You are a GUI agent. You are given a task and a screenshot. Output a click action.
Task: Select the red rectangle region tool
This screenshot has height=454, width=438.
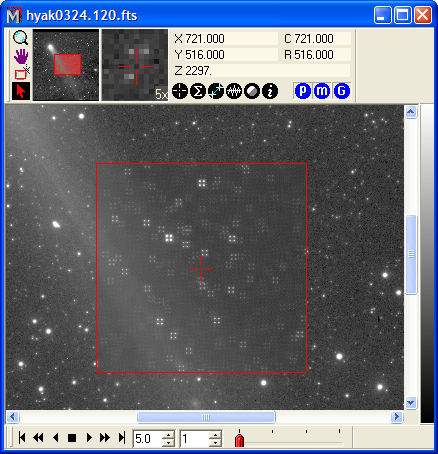21,73
